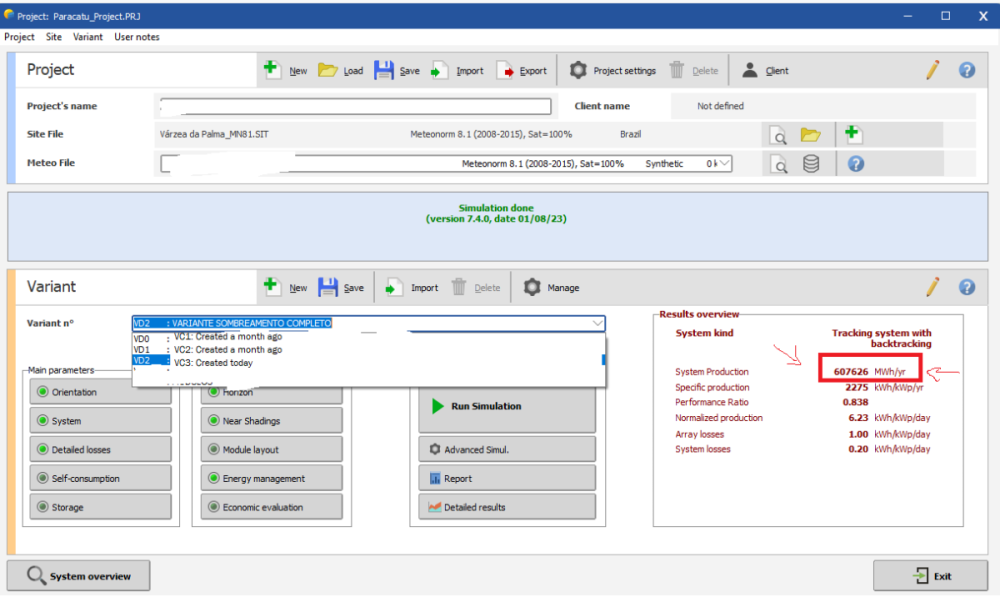Click Run Simulation button

(x=506, y=407)
